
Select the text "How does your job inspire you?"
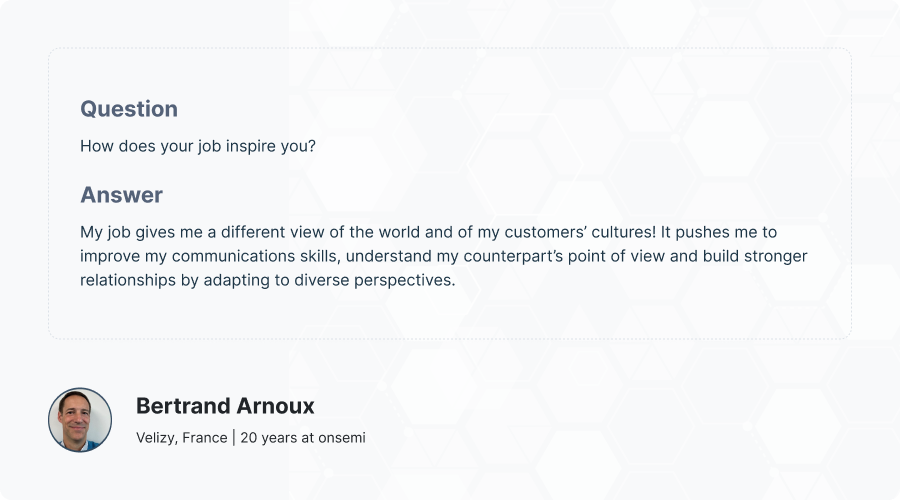point(198,146)
